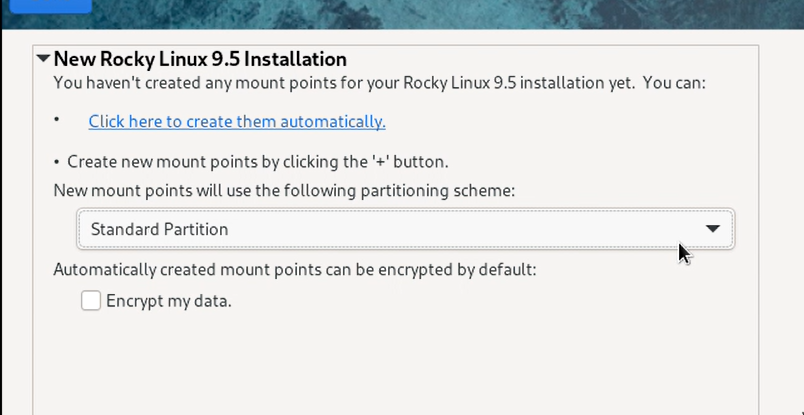Click the "can be encrypted by default" description
804x415 pixels.
(295, 269)
